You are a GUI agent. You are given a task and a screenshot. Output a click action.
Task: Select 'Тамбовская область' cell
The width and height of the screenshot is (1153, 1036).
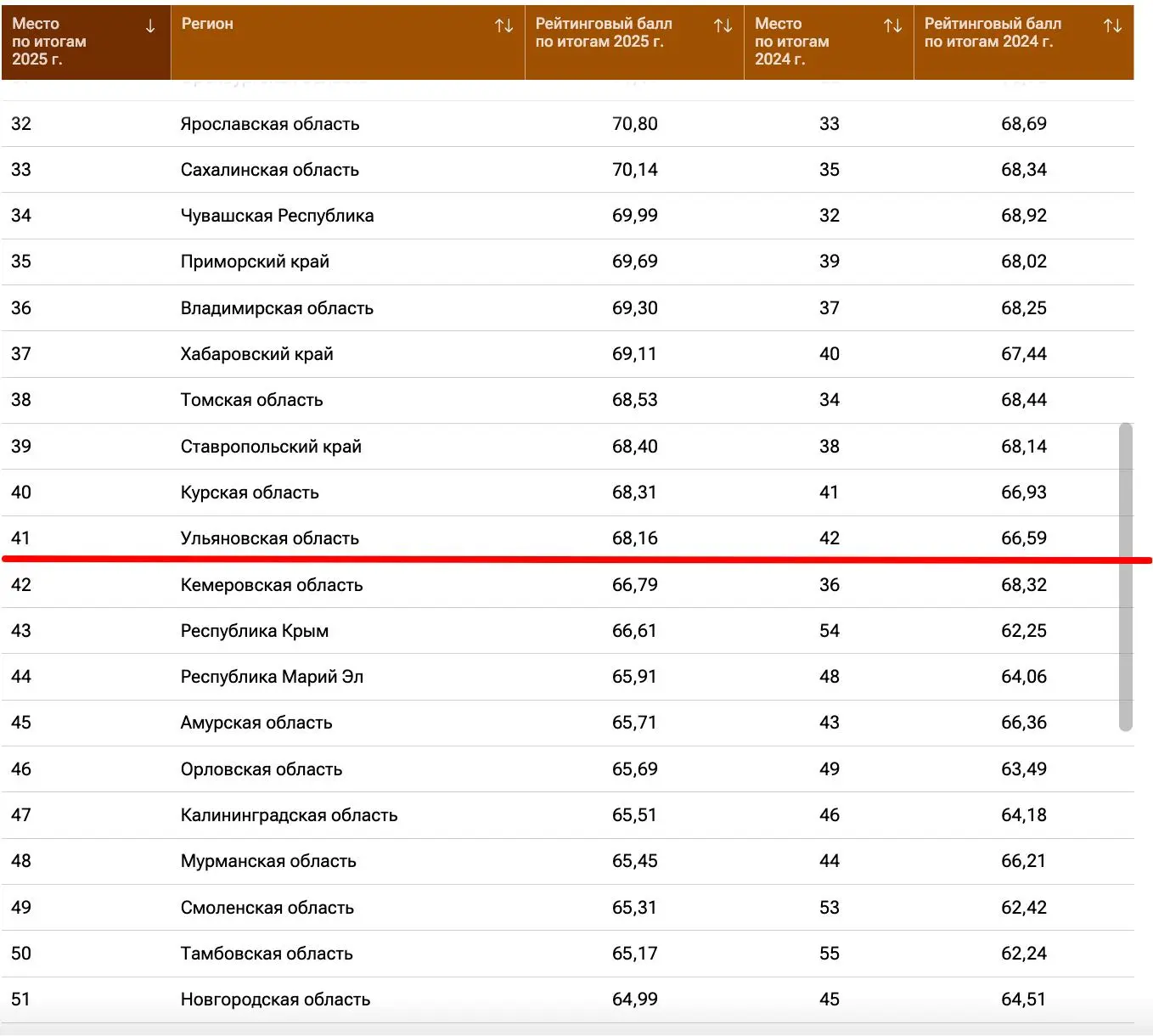coord(267,954)
